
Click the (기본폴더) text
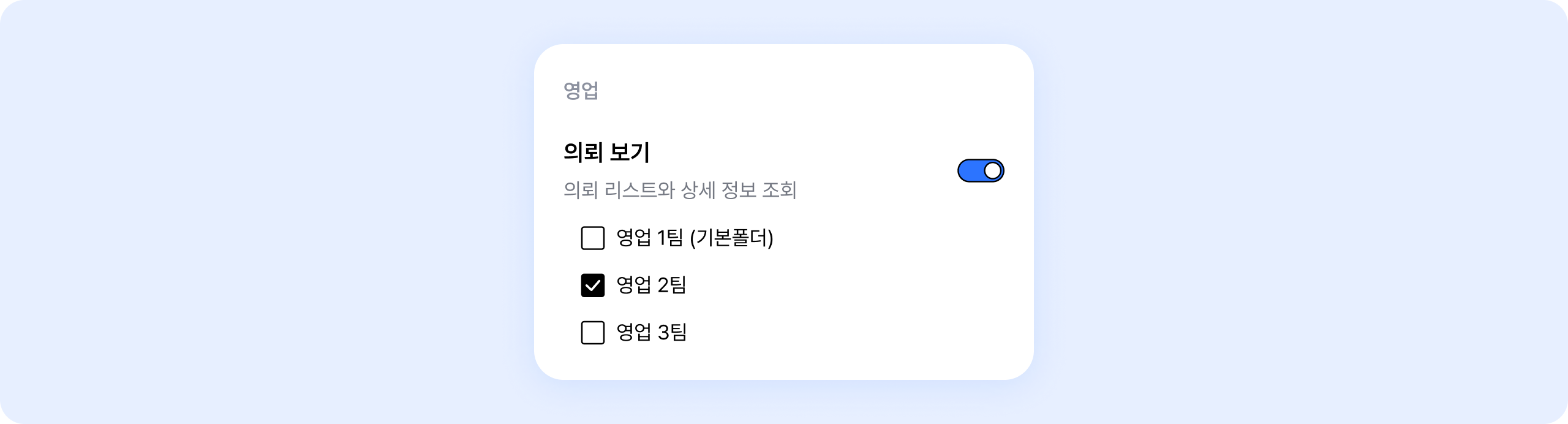click(x=731, y=238)
